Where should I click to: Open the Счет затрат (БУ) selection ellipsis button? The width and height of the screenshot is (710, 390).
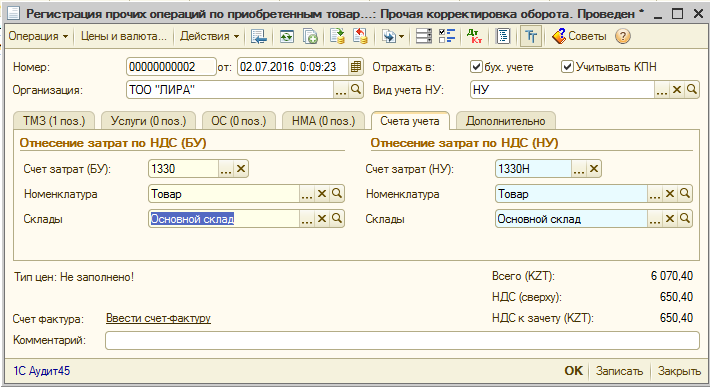pyautogui.click(x=225, y=169)
